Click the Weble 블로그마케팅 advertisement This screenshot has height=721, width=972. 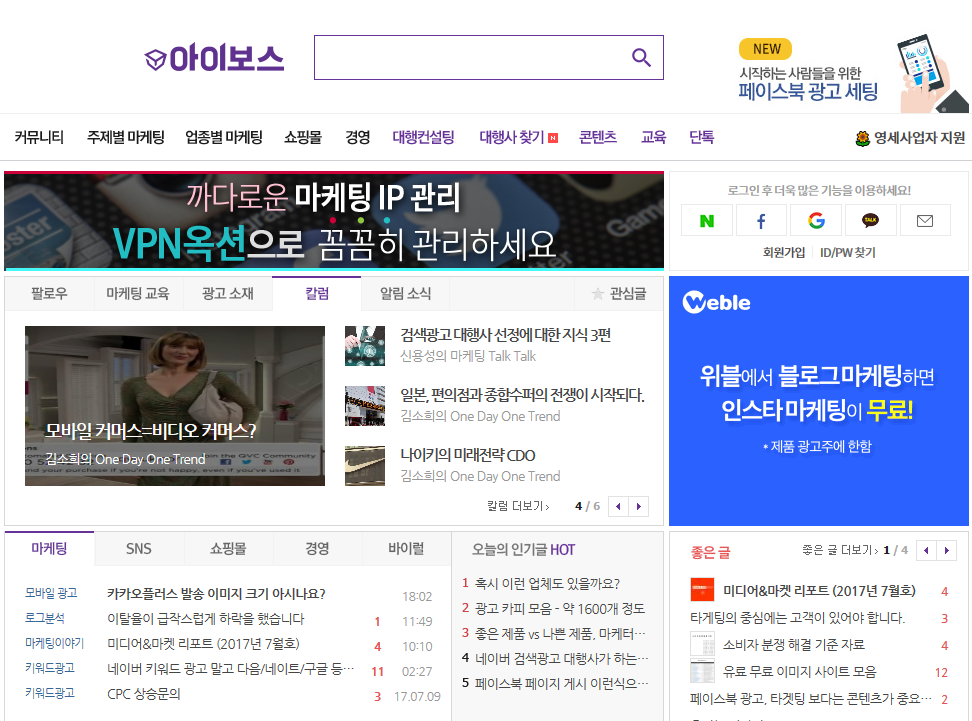(x=819, y=401)
